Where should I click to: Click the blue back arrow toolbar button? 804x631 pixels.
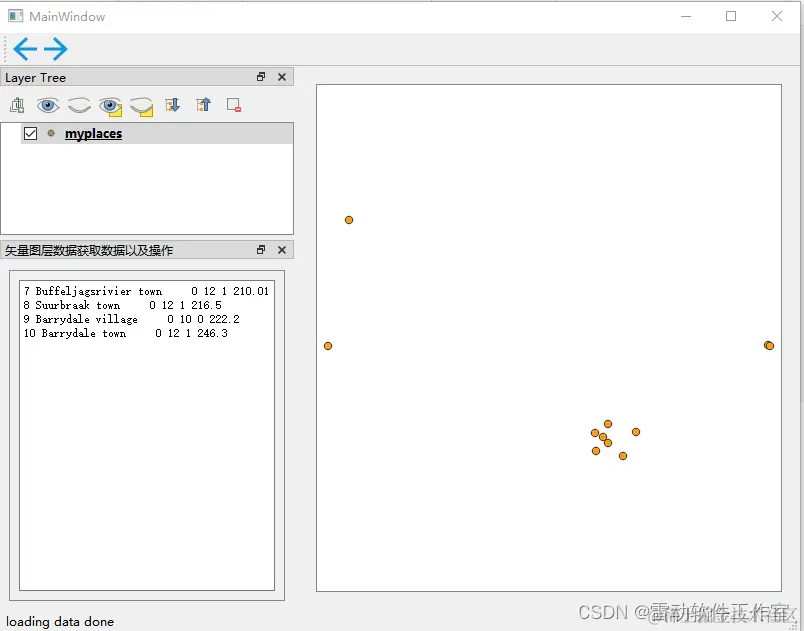pos(25,49)
